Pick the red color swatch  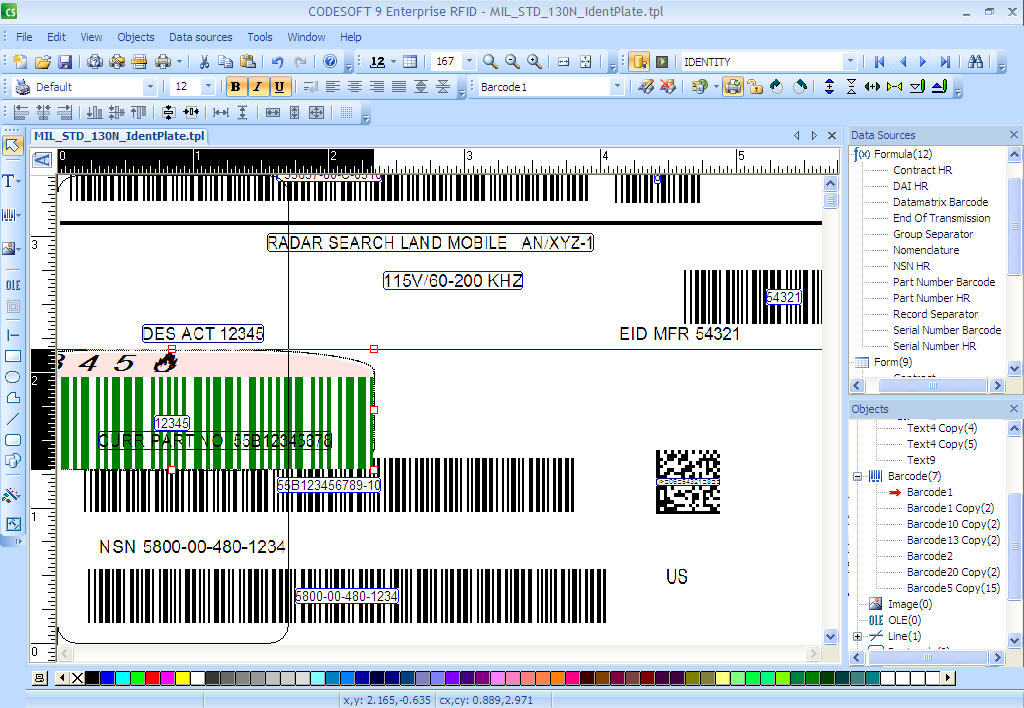click(153, 678)
